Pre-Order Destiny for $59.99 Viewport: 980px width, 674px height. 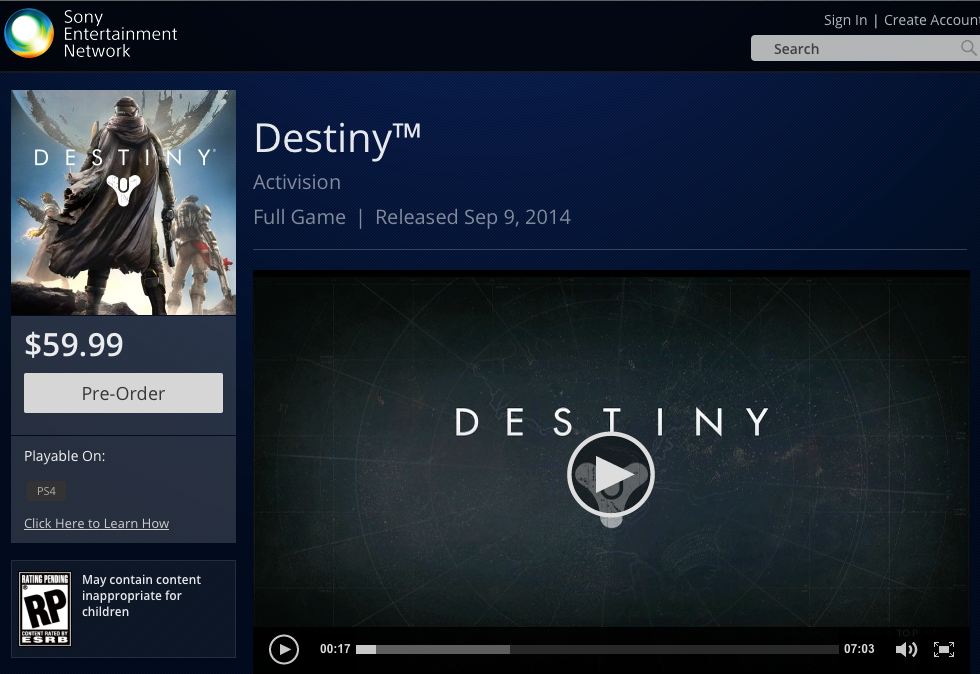click(x=123, y=393)
